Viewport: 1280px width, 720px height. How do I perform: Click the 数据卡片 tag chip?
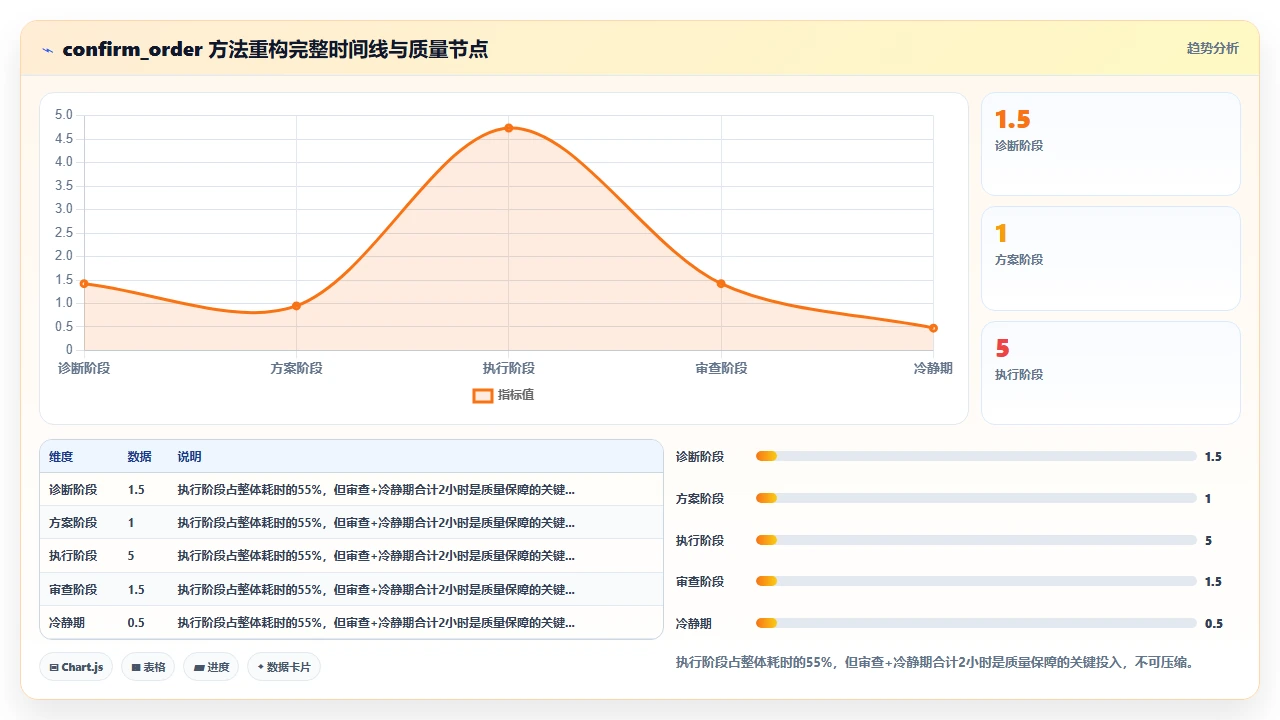pyautogui.click(x=284, y=667)
